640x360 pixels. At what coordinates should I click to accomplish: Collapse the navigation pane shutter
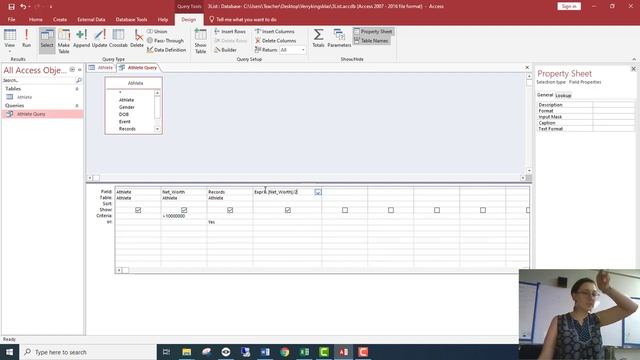click(80, 70)
